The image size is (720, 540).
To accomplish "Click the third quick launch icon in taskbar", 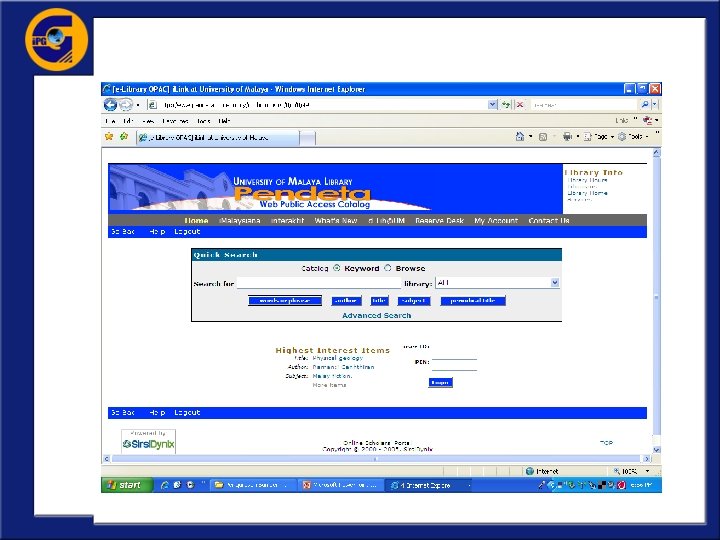I will click(x=190, y=485).
